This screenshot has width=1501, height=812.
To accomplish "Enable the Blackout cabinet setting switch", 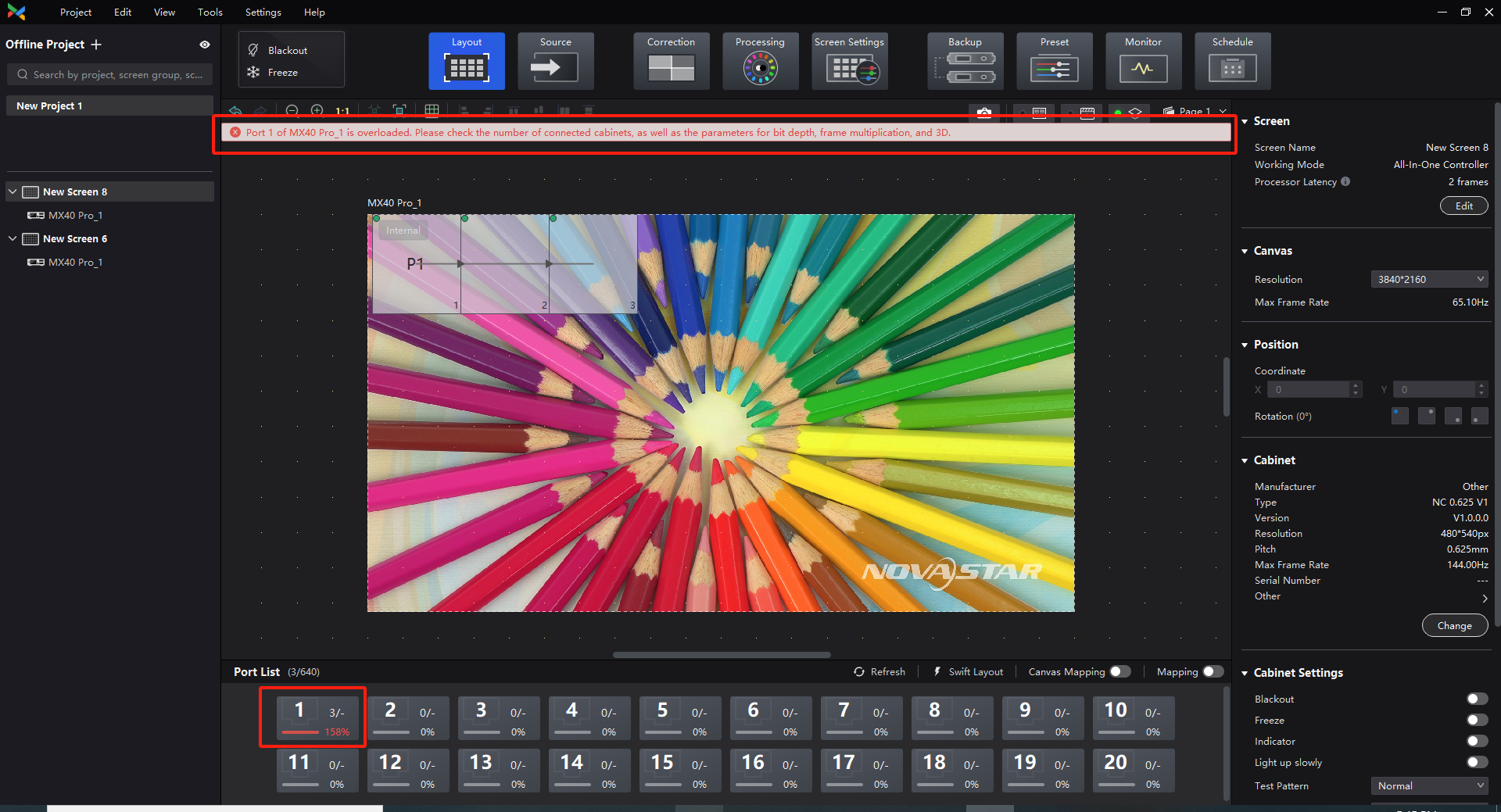I will (x=1478, y=699).
